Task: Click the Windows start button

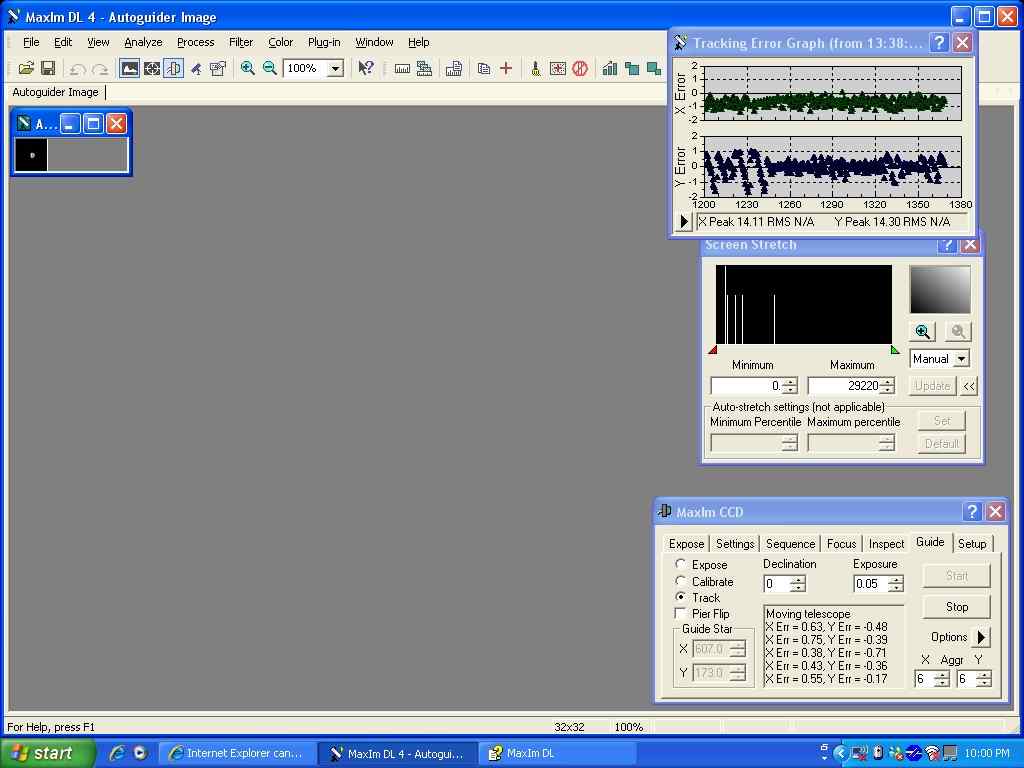Action: coord(46,753)
